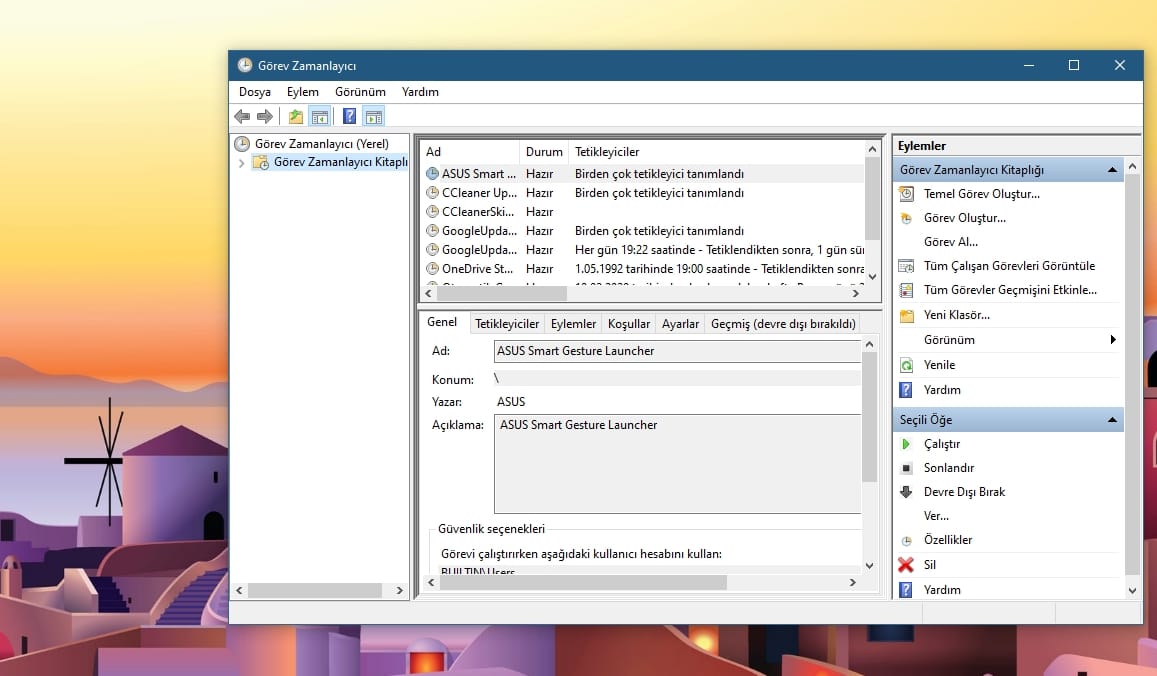Click the Yeni Klasör folder icon
The height and width of the screenshot is (676, 1157).
click(906, 315)
